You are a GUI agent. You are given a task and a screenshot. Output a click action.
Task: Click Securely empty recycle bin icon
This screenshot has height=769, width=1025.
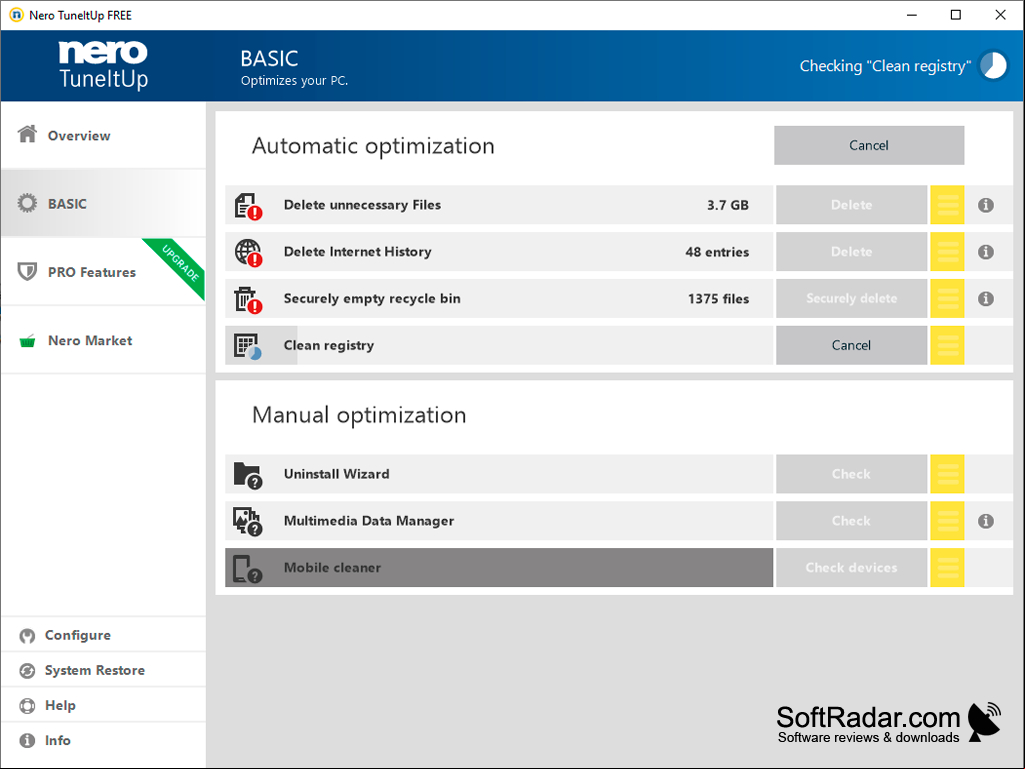[x=248, y=299]
